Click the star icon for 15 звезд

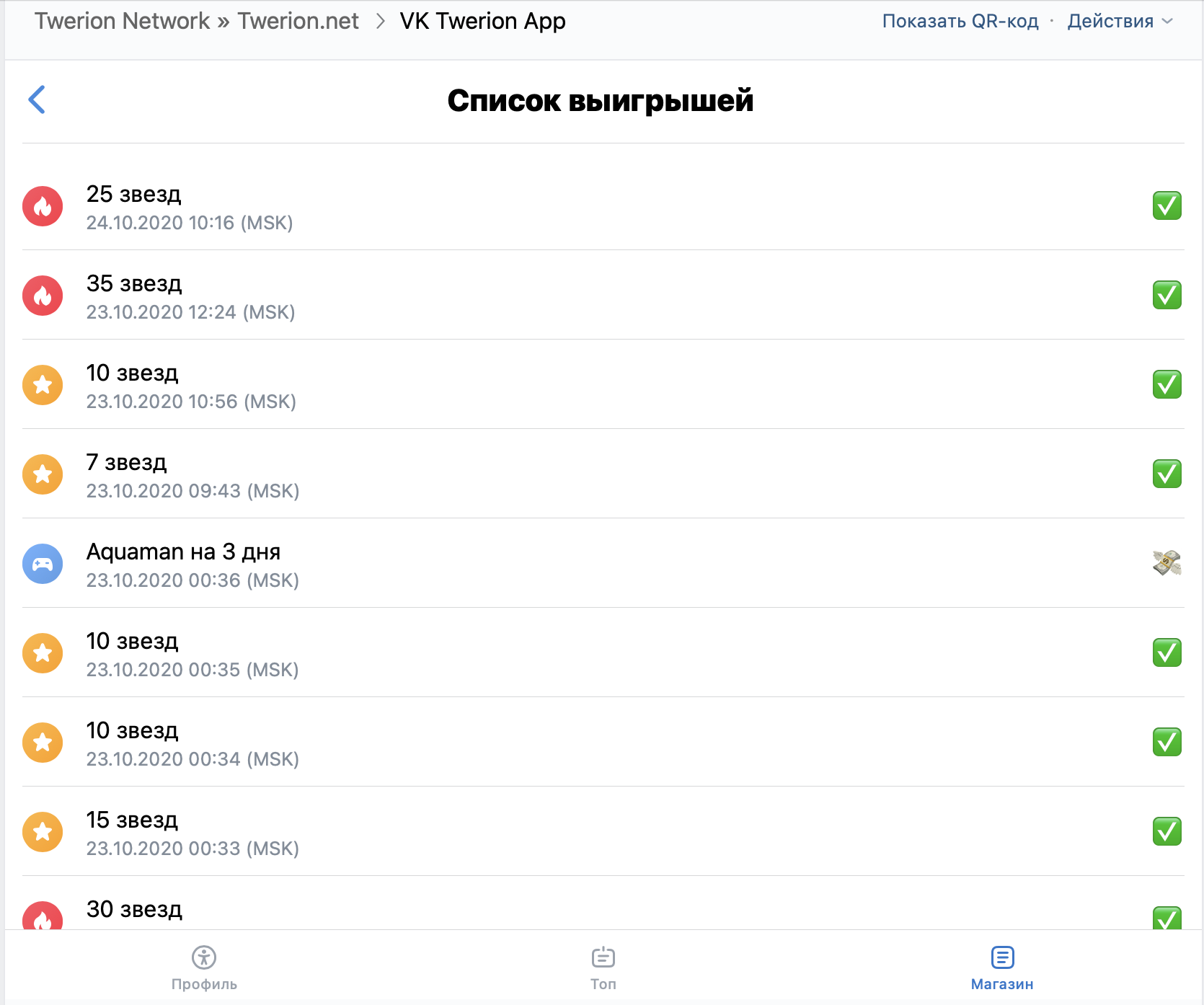(43, 832)
